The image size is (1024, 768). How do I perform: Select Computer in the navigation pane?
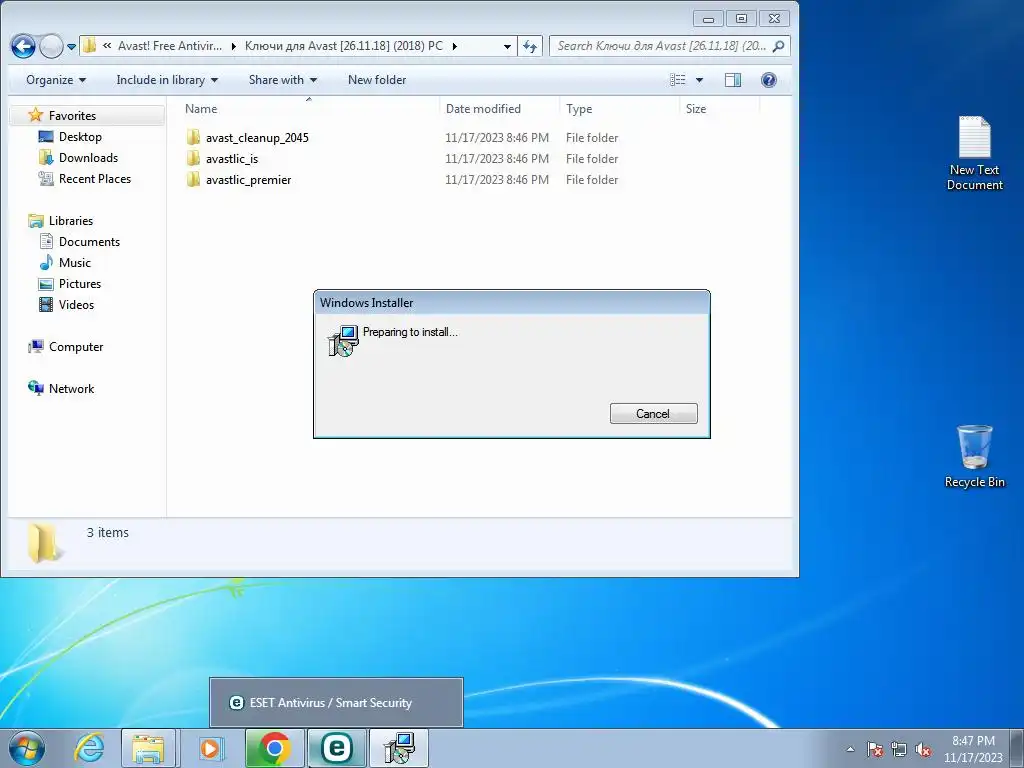click(x=76, y=347)
